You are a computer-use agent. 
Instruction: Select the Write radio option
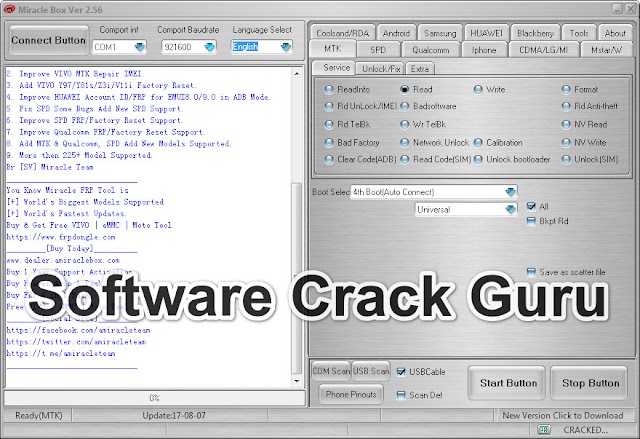(478, 89)
